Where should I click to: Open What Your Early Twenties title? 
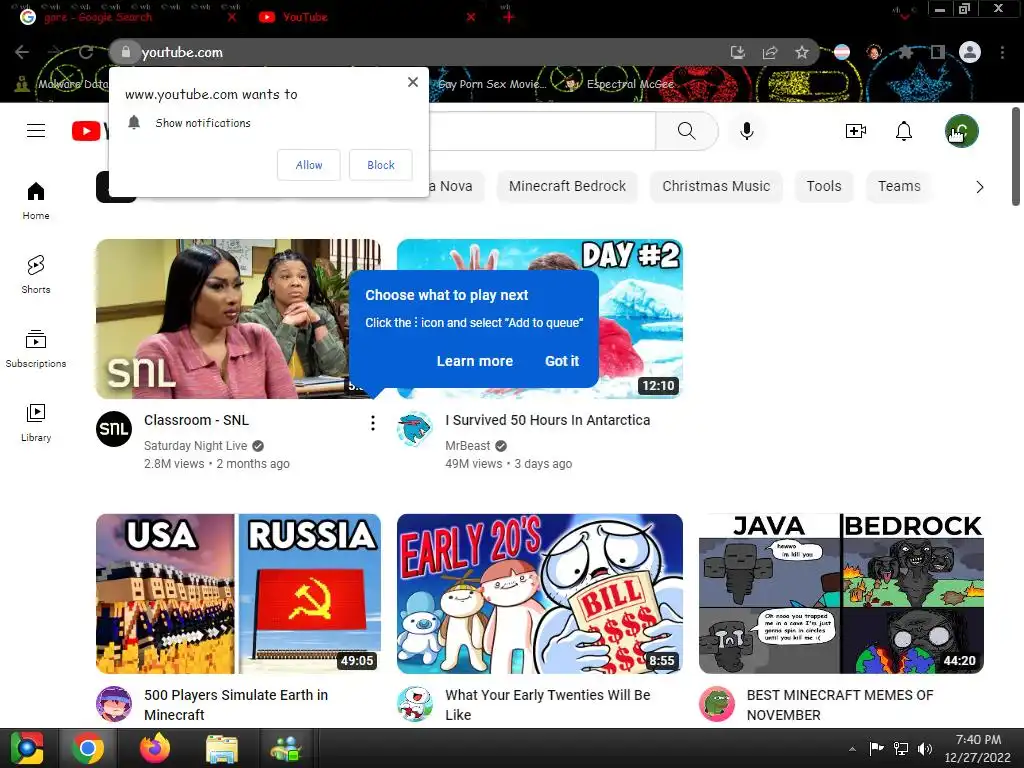coord(548,705)
